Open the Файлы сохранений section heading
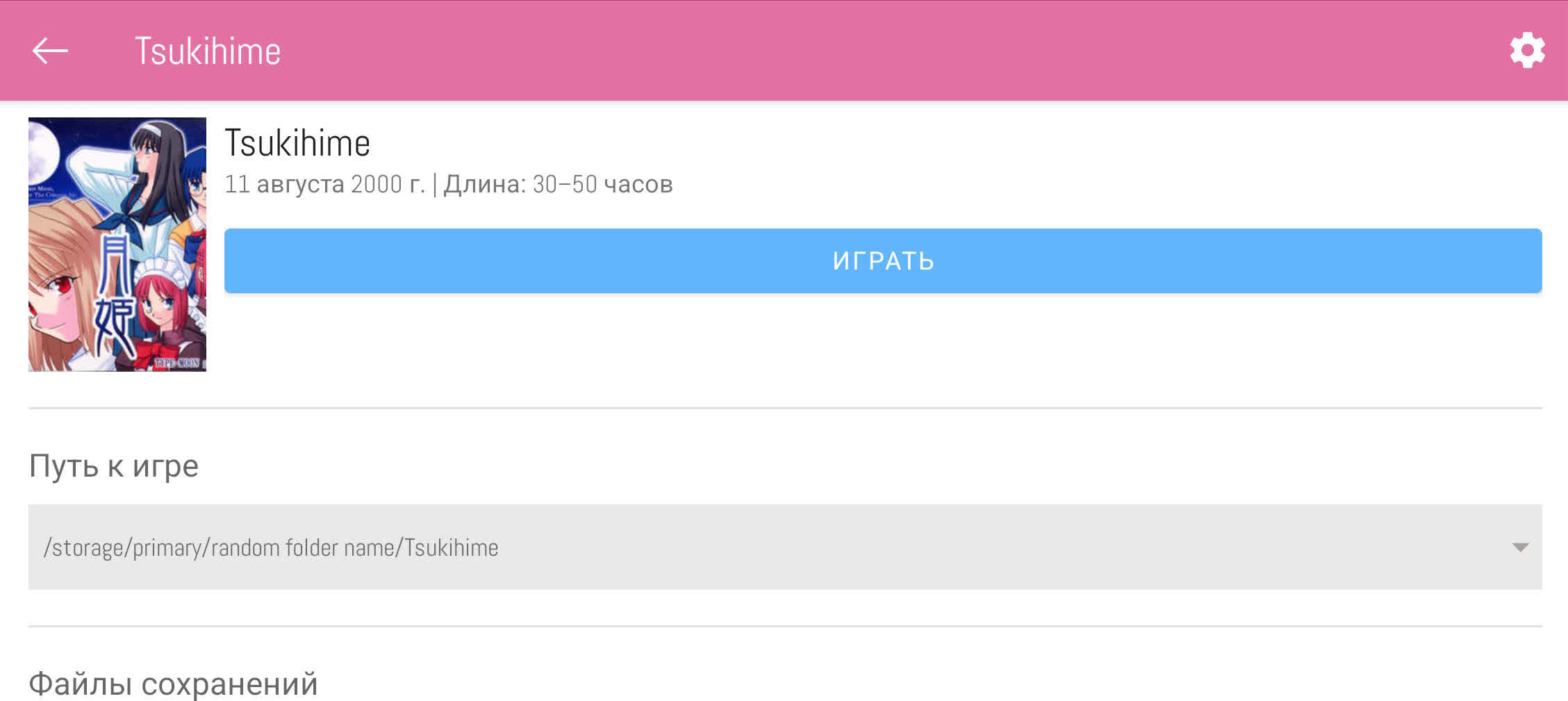Screen dimensions: 1568x701 [x=173, y=684]
